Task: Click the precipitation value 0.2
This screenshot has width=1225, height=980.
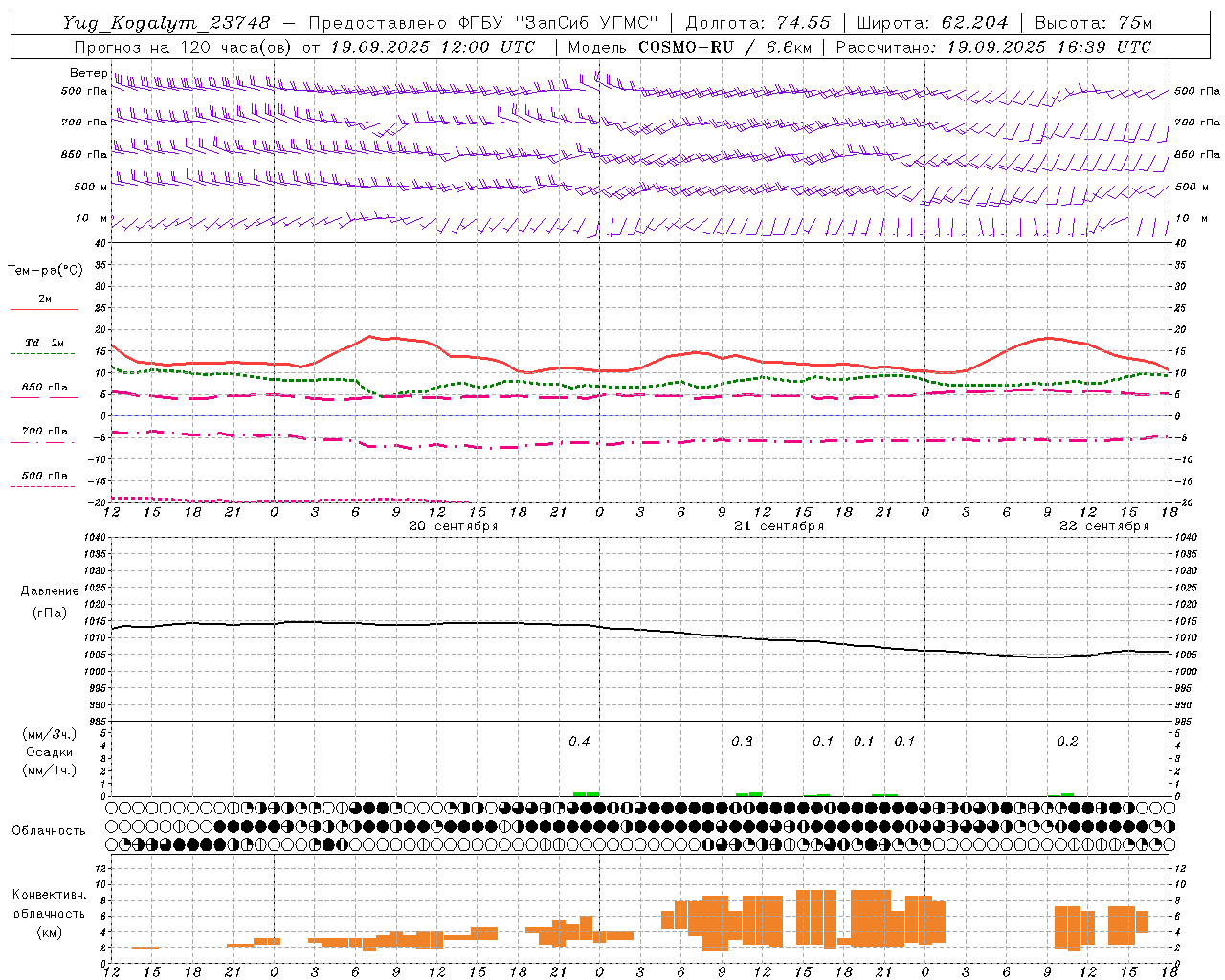Action: pyautogui.click(x=1067, y=742)
